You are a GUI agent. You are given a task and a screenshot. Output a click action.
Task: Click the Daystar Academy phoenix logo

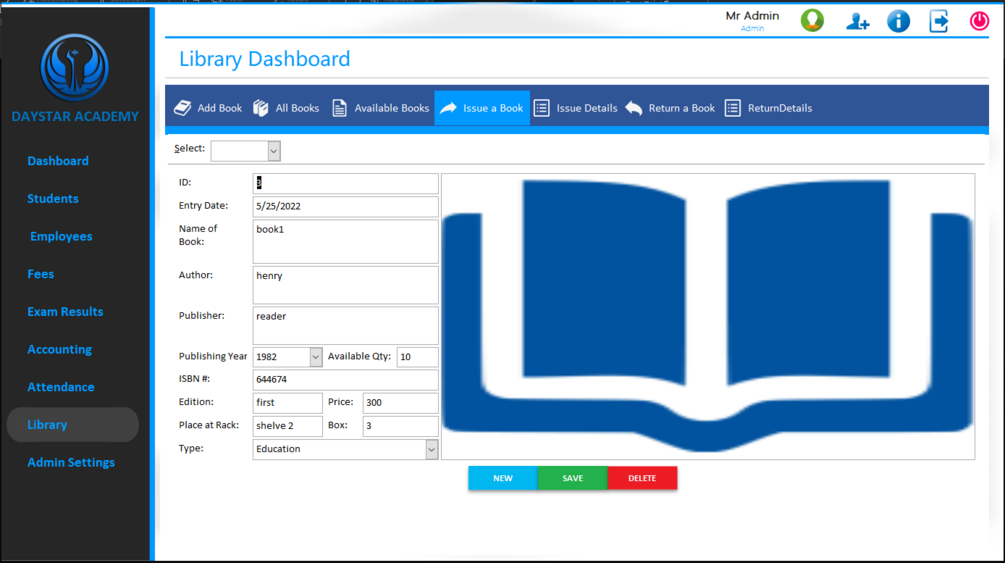[x=74, y=68]
